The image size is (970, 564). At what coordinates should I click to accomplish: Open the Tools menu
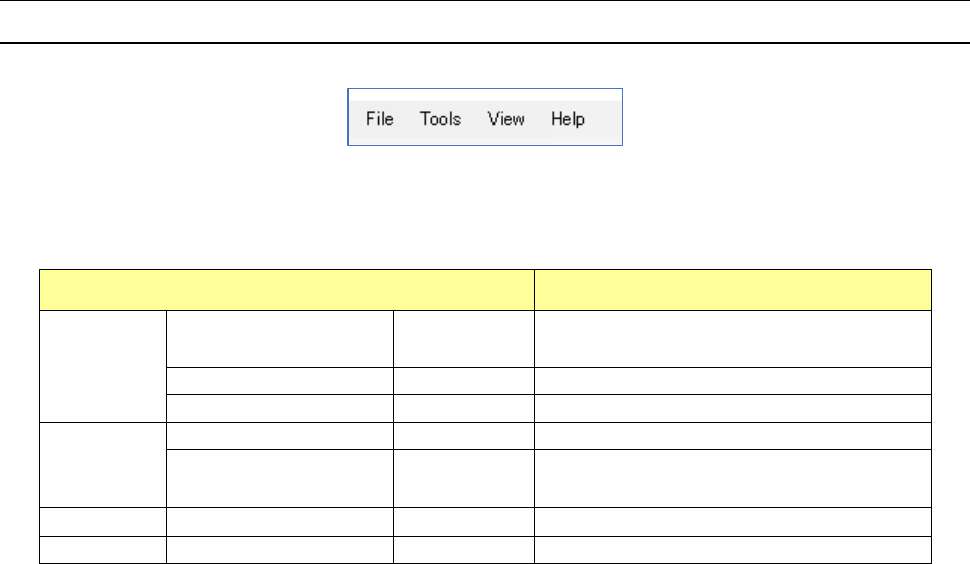point(440,119)
